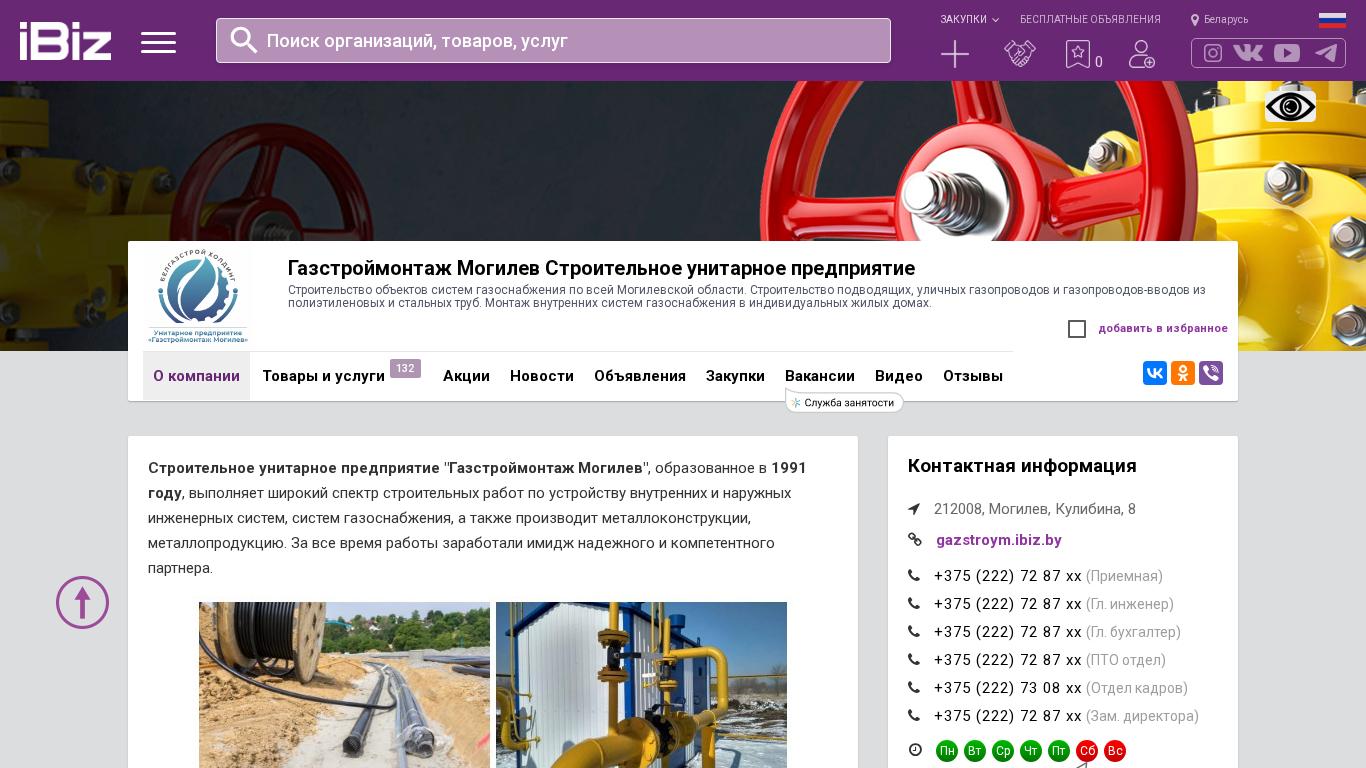Expand the 'Закупки' dropdown in header
The height and width of the screenshot is (768, 1366).
[x=968, y=19]
